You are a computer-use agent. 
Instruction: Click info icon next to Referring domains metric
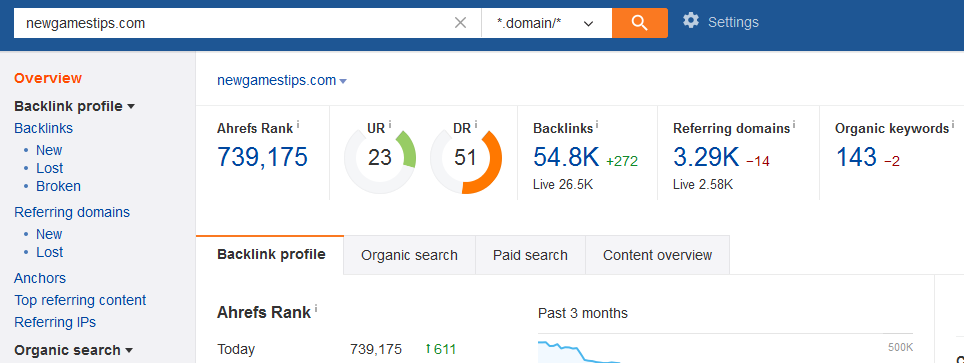coord(794,124)
